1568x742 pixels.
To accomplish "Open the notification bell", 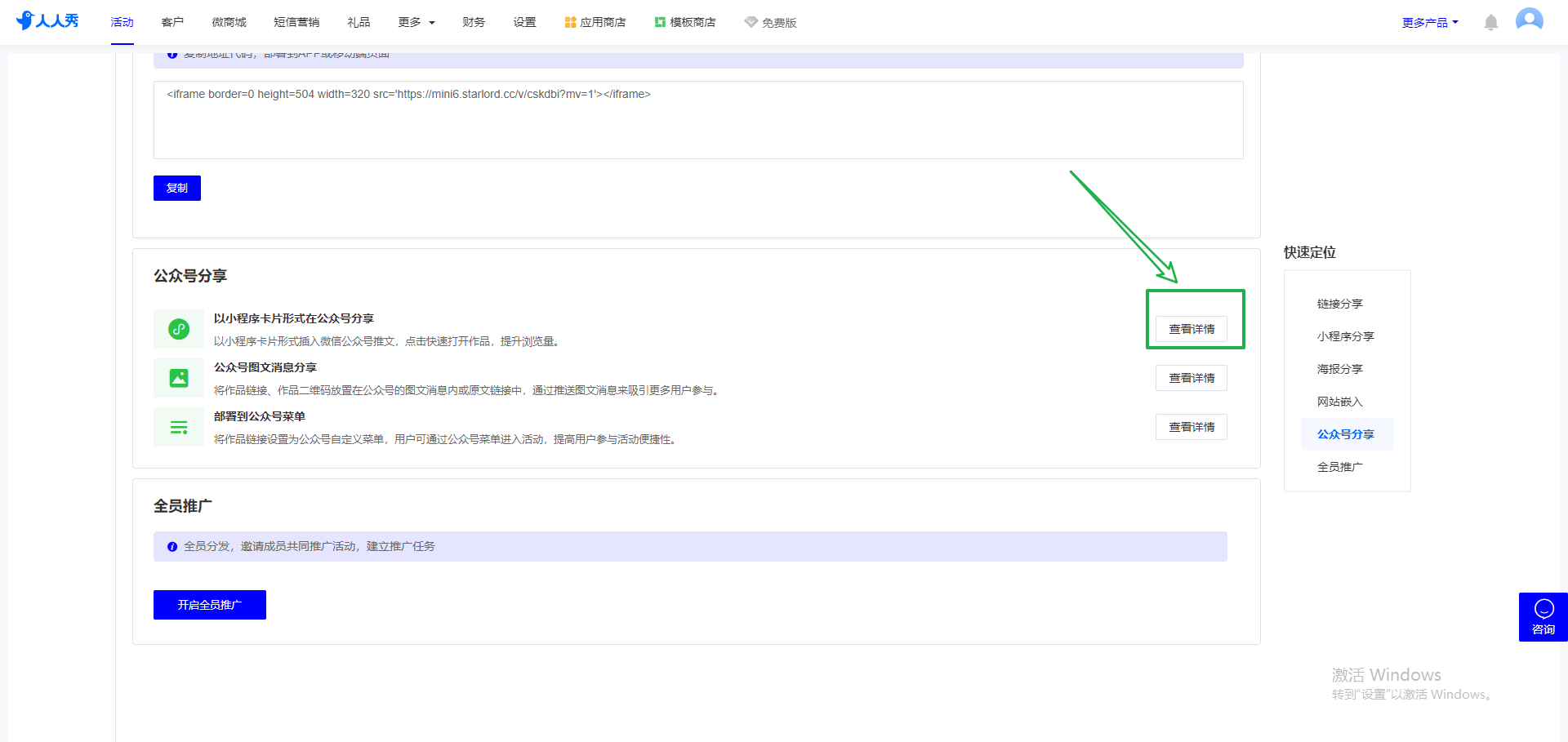I will tap(1490, 22).
